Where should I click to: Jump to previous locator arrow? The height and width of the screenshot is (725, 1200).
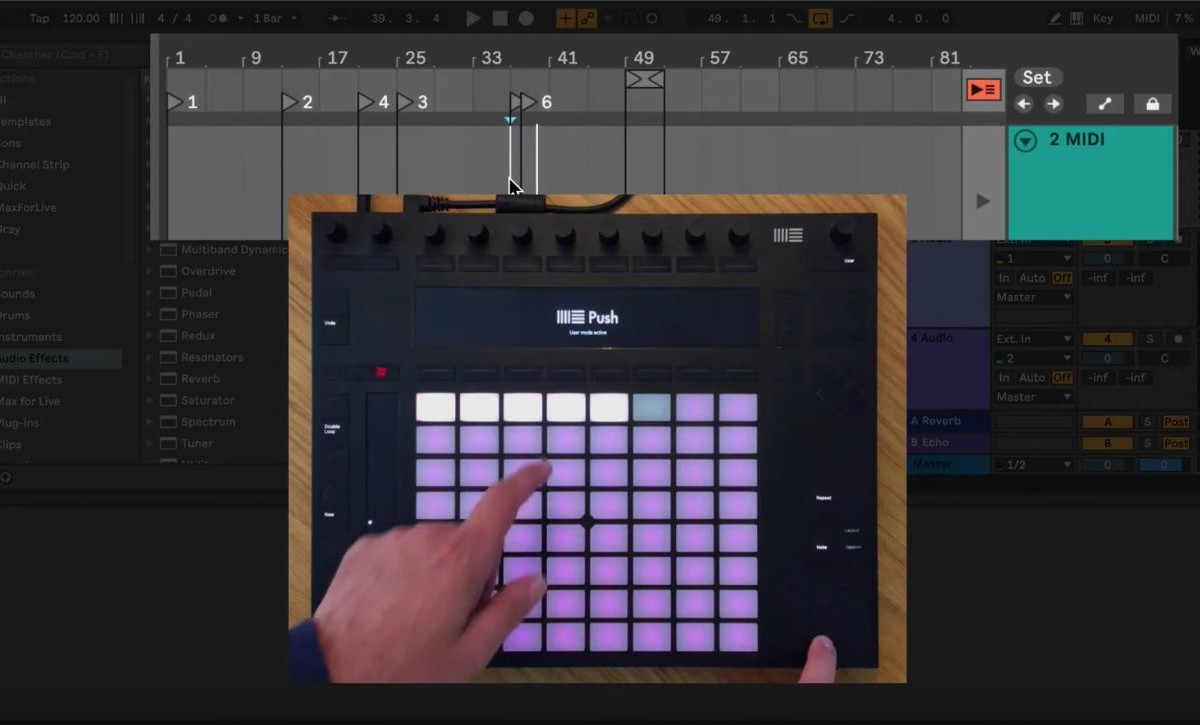tap(1023, 104)
